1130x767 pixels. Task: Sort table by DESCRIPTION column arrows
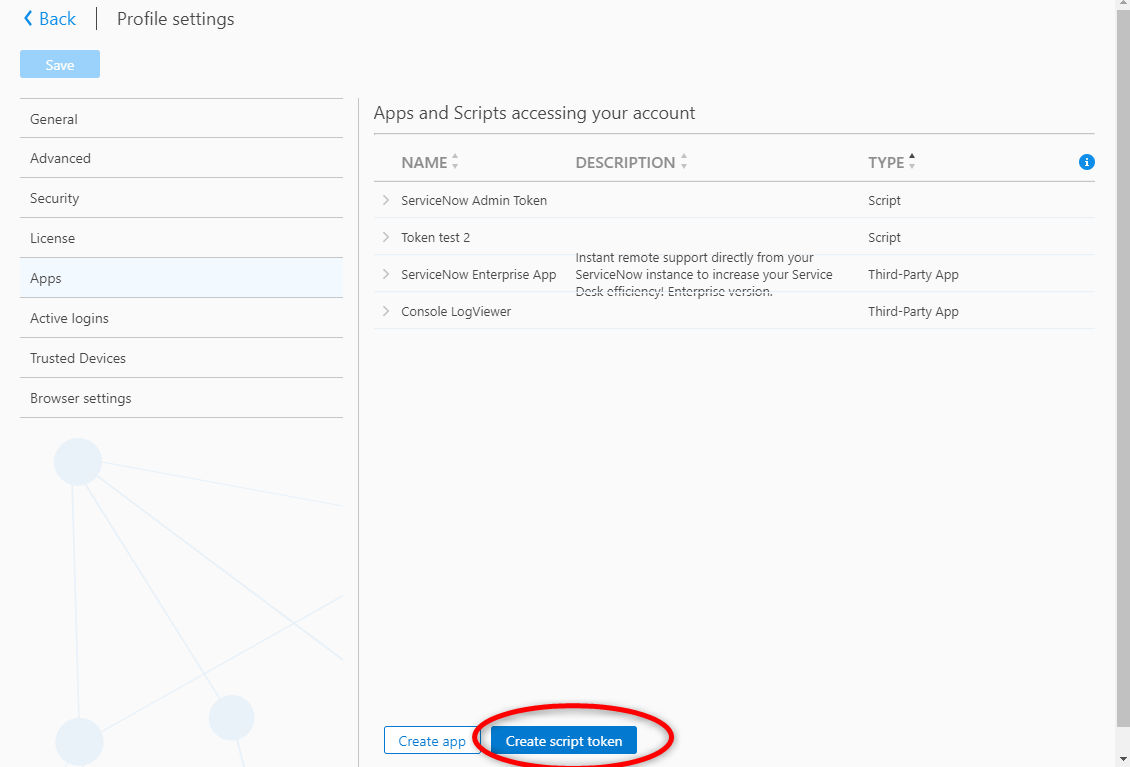click(684, 162)
